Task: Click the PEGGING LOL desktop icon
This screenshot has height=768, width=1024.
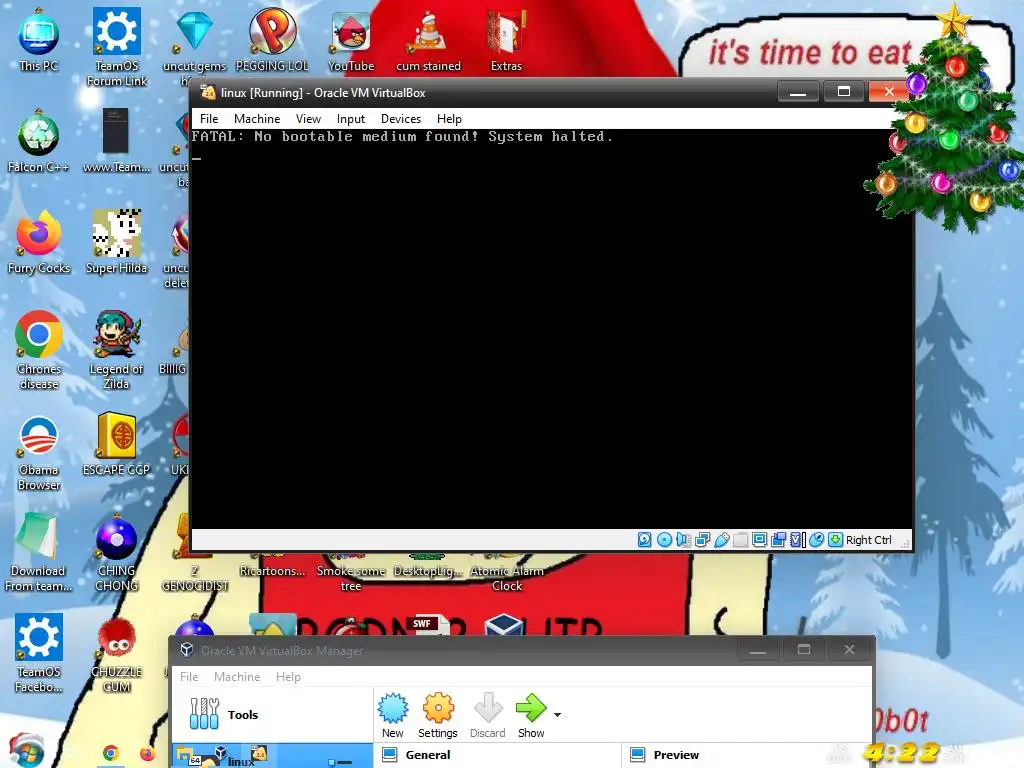Action: click(272, 40)
